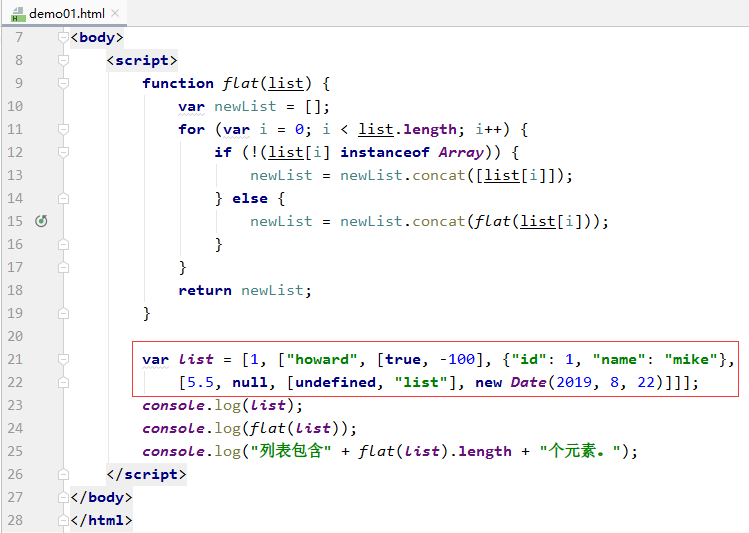The width and height of the screenshot is (749, 533).
Task: Select line number 20 in gutter
Action: [x=15, y=336]
